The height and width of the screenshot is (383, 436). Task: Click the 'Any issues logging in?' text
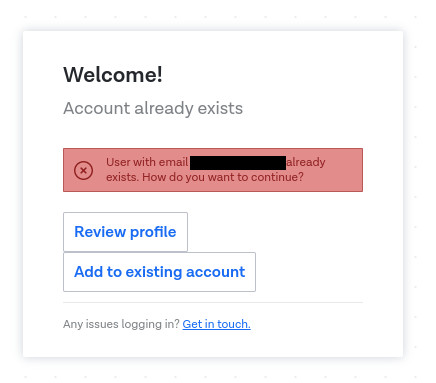click(x=121, y=324)
